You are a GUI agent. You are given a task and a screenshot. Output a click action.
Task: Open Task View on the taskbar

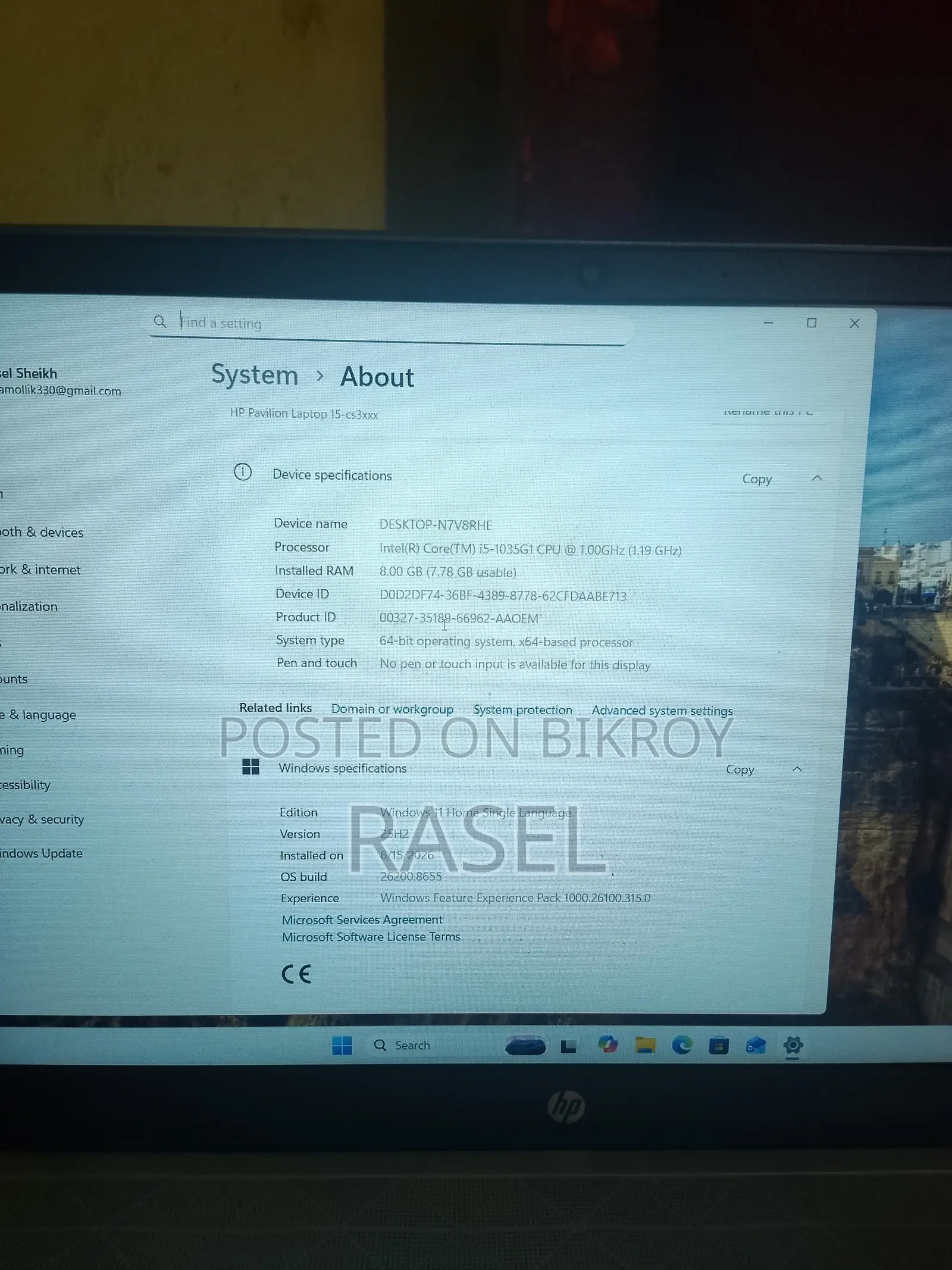pos(568,1046)
